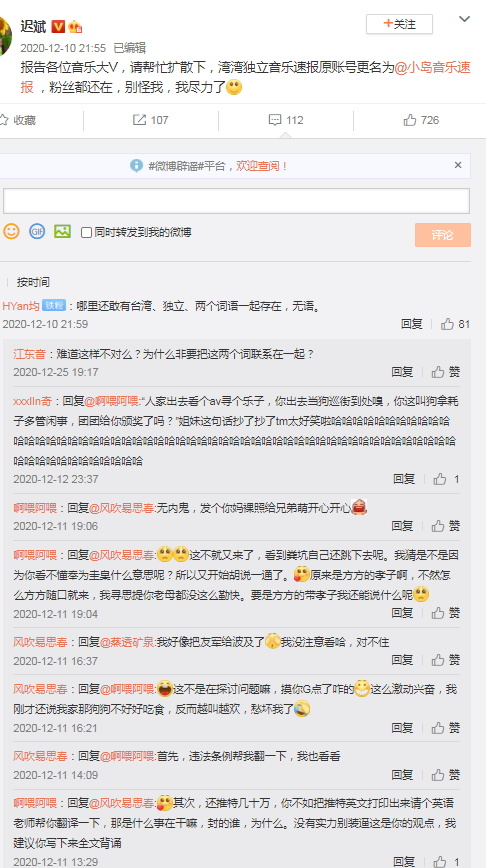Viewport: 486px width, 868px height.
Task: Close the 微博辟谣 notification banner
Action: (458, 165)
